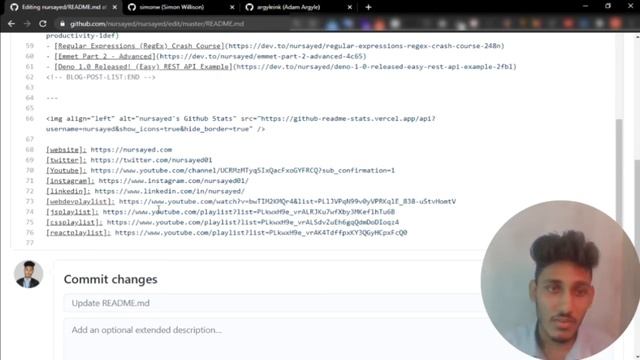This screenshot has height=360, width=640.
Task: Click the [cssplaylist] link line
Action: click(222, 222)
